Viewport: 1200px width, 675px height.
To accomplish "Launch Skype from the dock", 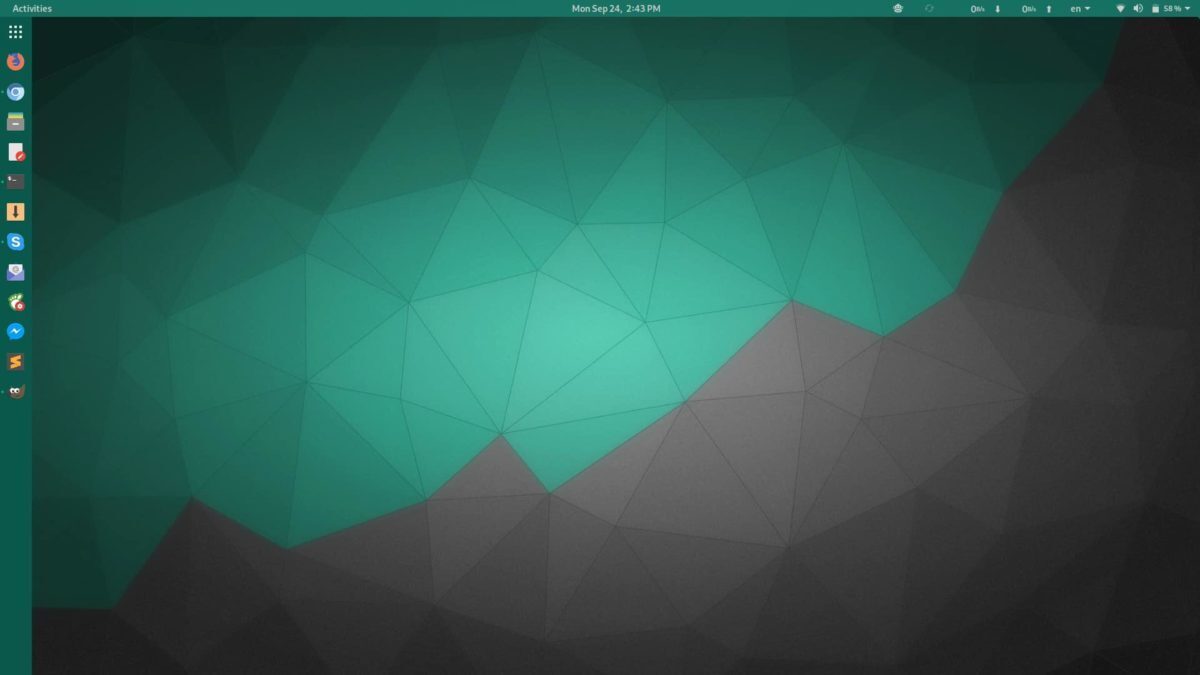I will (x=15, y=242).
